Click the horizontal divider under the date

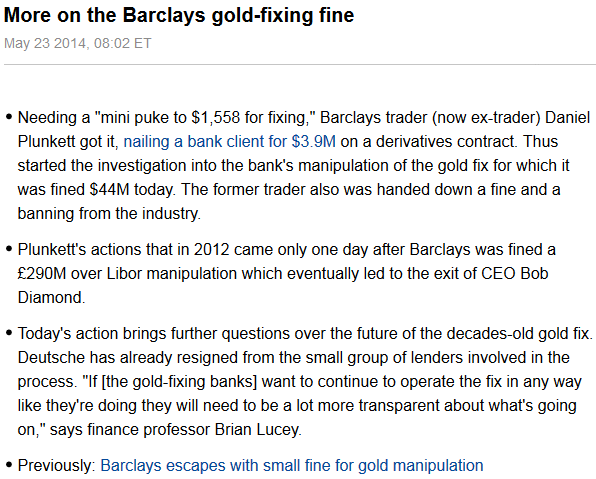(x=300, y=65)
